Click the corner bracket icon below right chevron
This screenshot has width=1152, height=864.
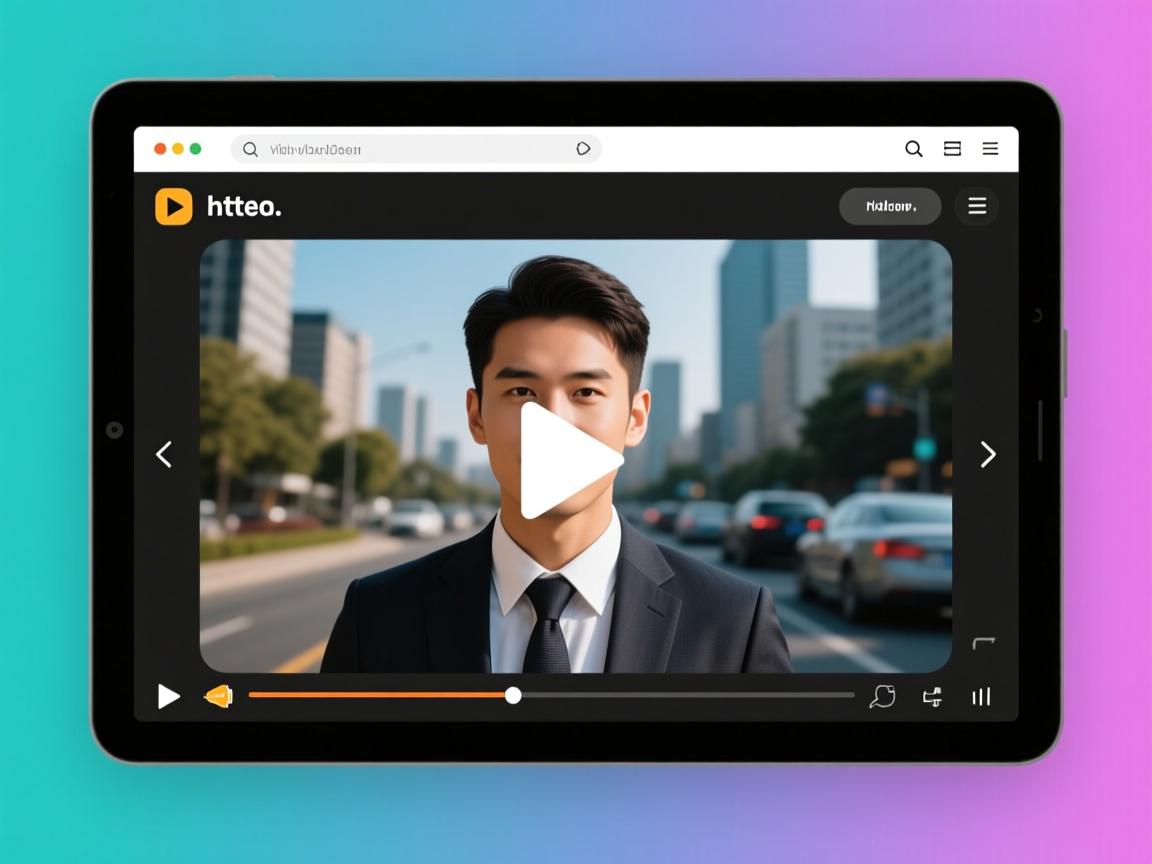click(983, 643)
